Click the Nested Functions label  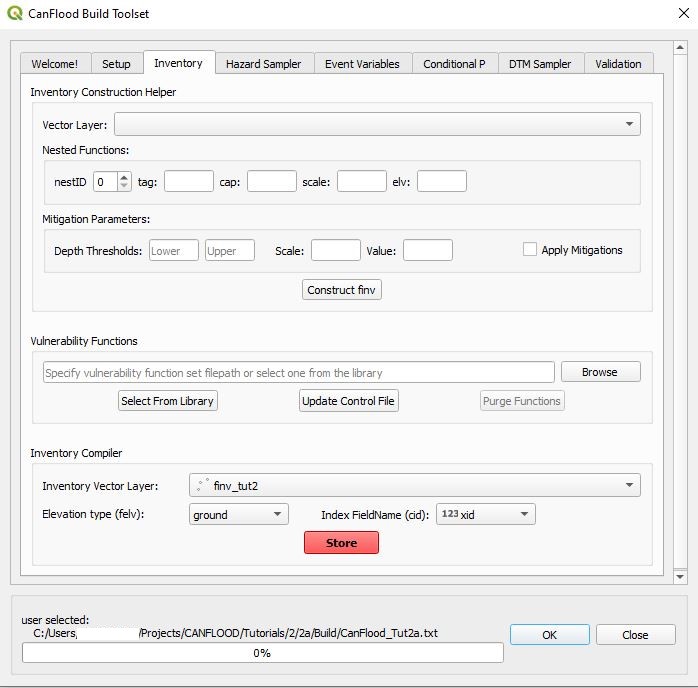click(85, 150)
